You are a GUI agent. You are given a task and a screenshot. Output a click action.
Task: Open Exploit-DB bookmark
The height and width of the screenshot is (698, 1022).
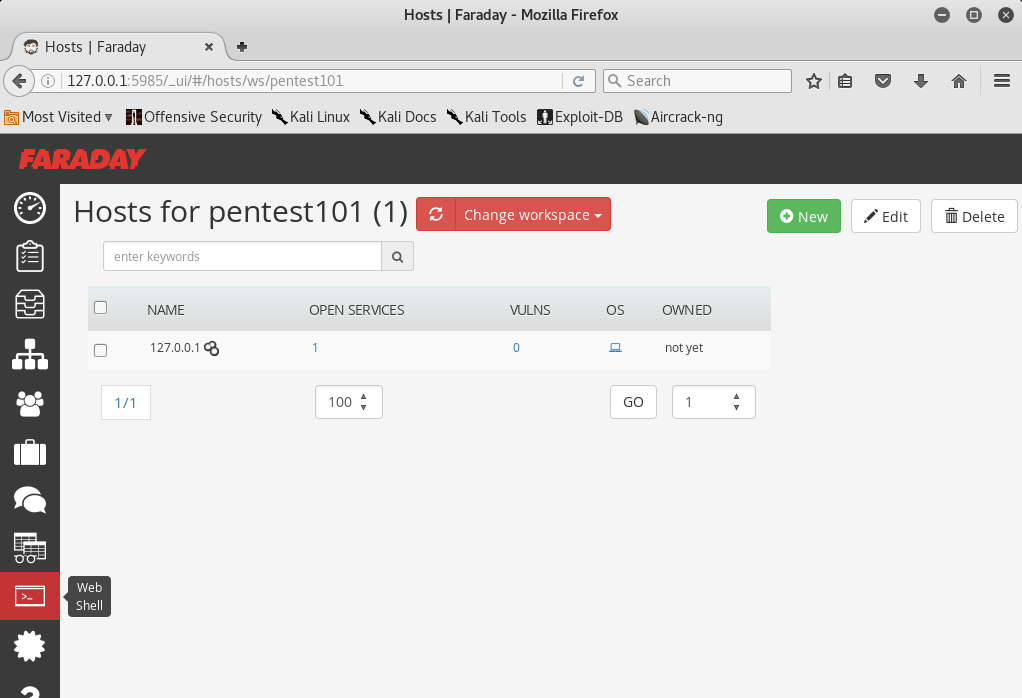pyautogui.click(x=580, y=117)
